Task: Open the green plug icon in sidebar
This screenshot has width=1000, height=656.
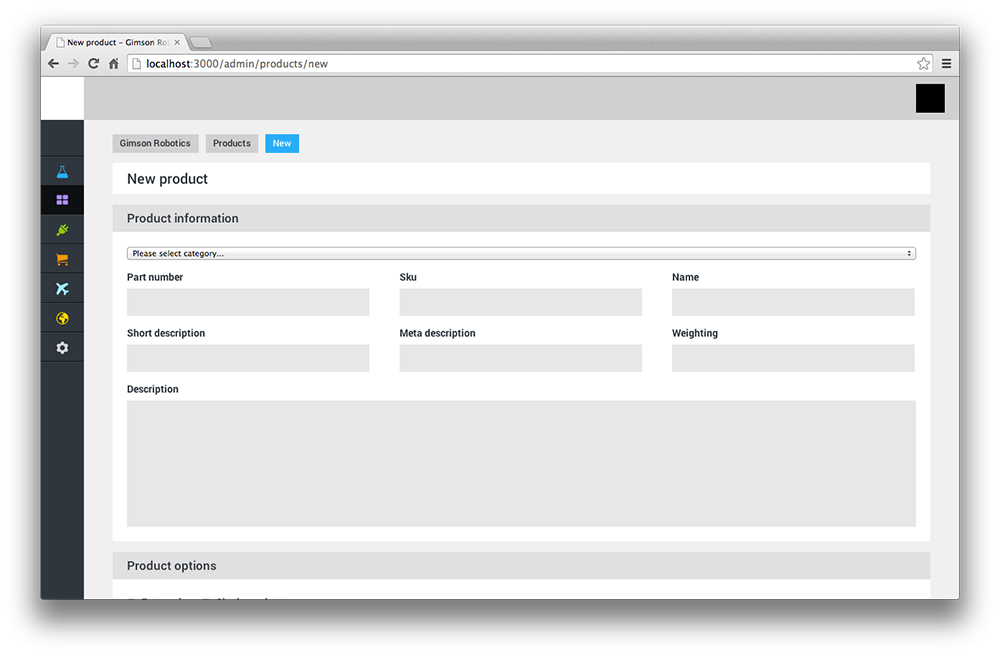Action: click(x=62, y=230)
